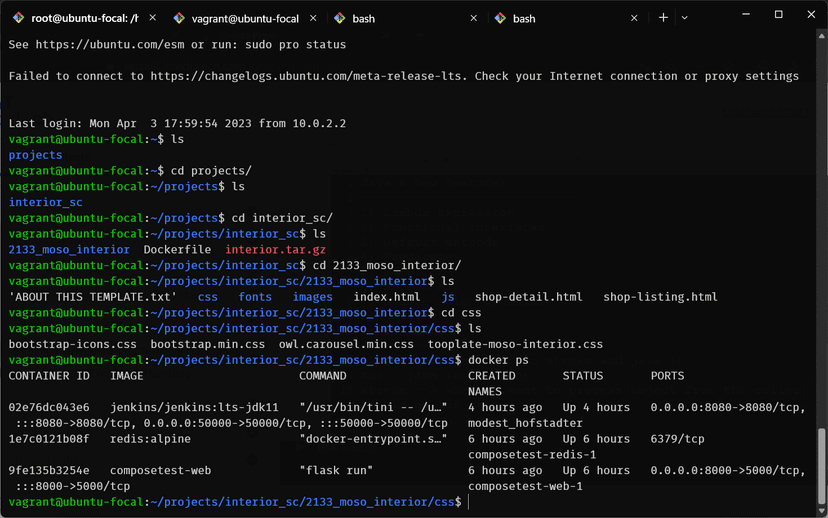Click the vagrant@ubuntu-focal tab icon
The image size is (828, 518).
coord(179,18)
